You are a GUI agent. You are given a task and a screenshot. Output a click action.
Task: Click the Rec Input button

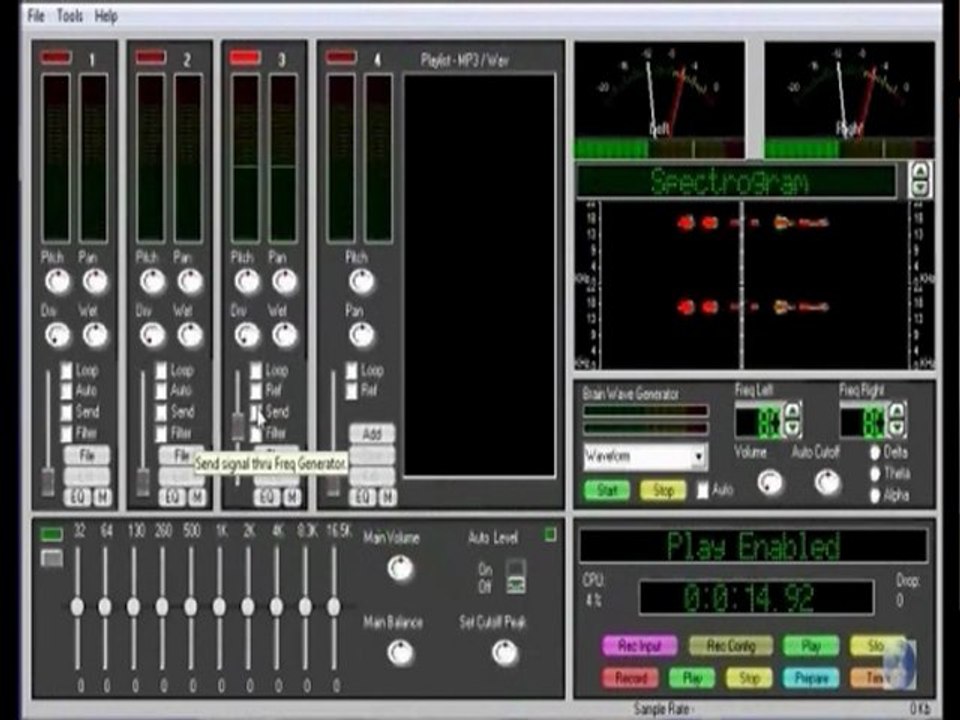(x=640, y=646)
